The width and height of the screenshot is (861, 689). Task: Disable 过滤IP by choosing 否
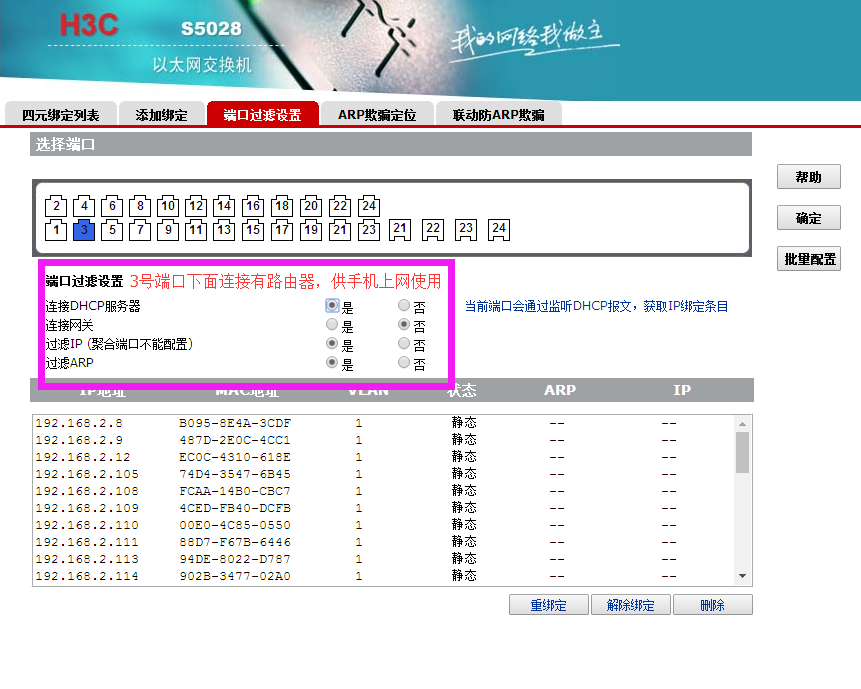(404, 344)
